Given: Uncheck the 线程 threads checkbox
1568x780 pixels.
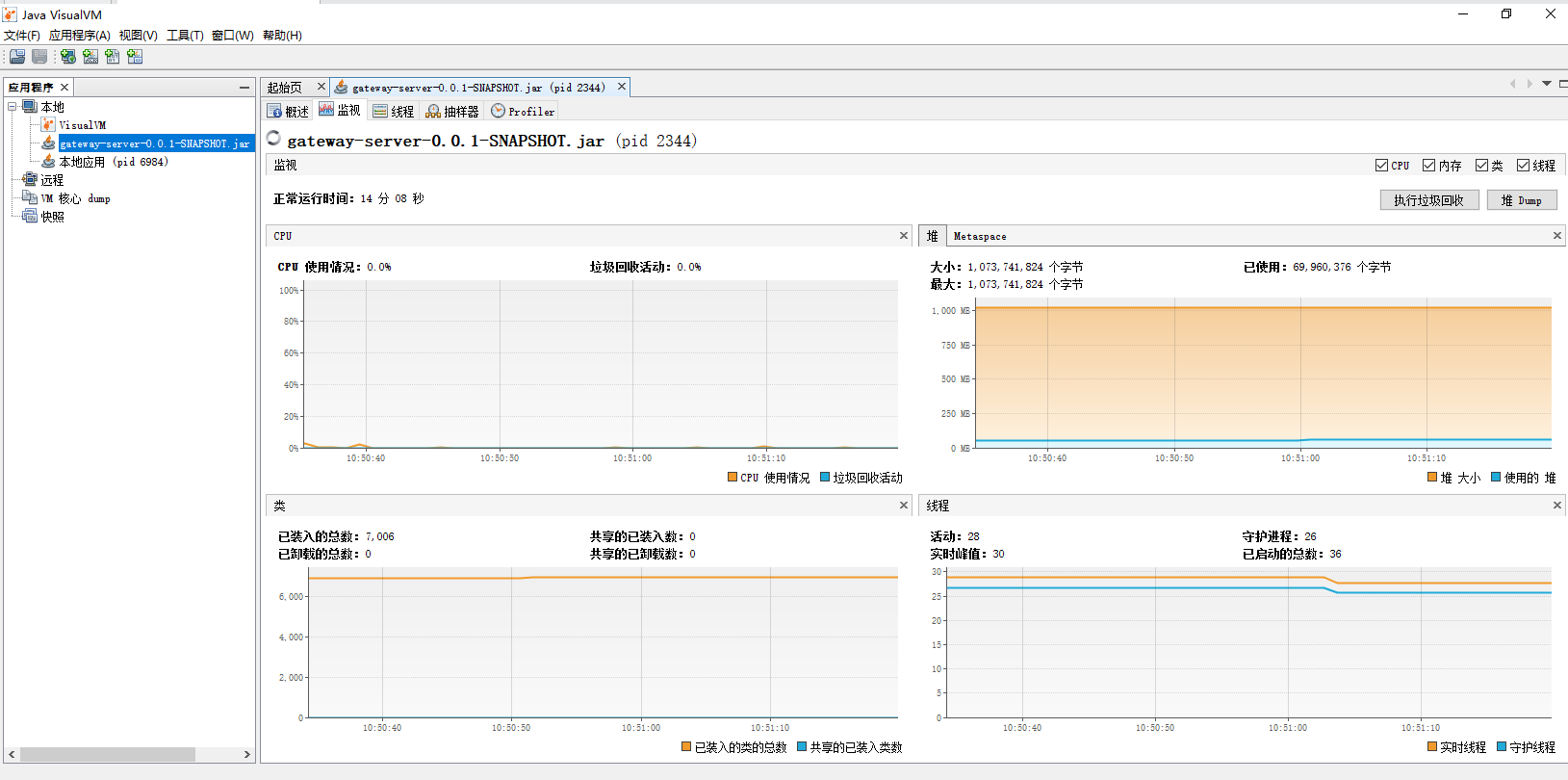Looking at the screenshot, I should tap(1524, 166).
